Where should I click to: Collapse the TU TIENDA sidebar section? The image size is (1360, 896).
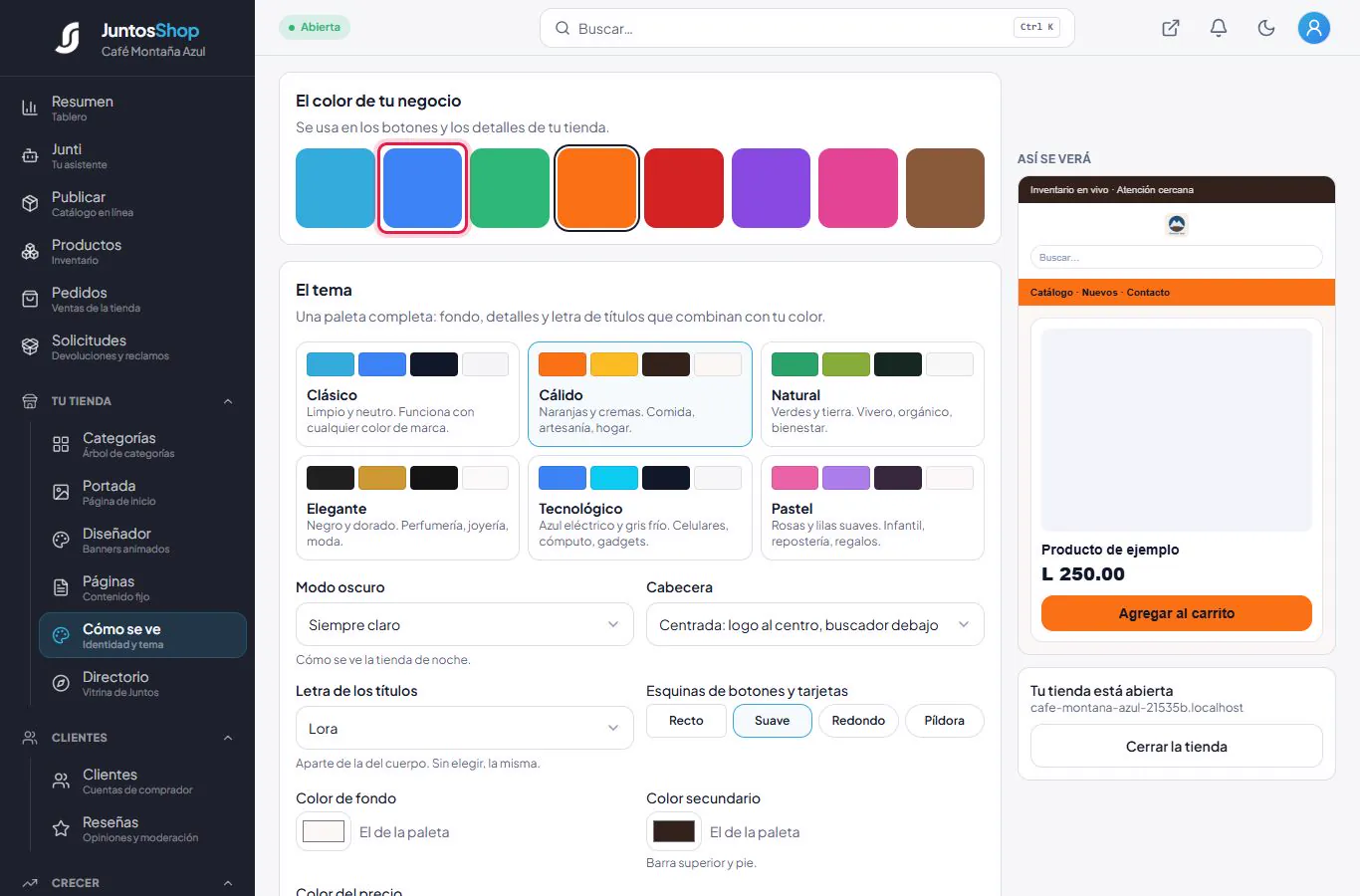tap(228, 401)
